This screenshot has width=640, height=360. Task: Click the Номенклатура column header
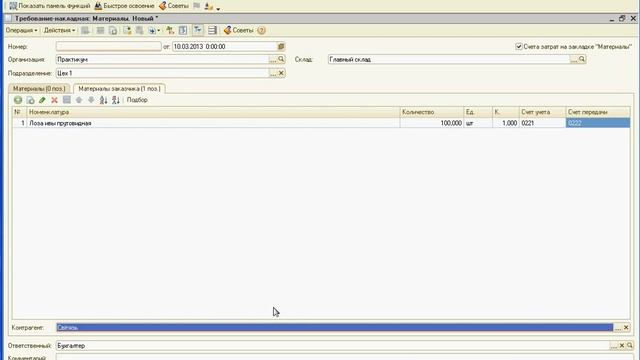(x=213, y=112)
